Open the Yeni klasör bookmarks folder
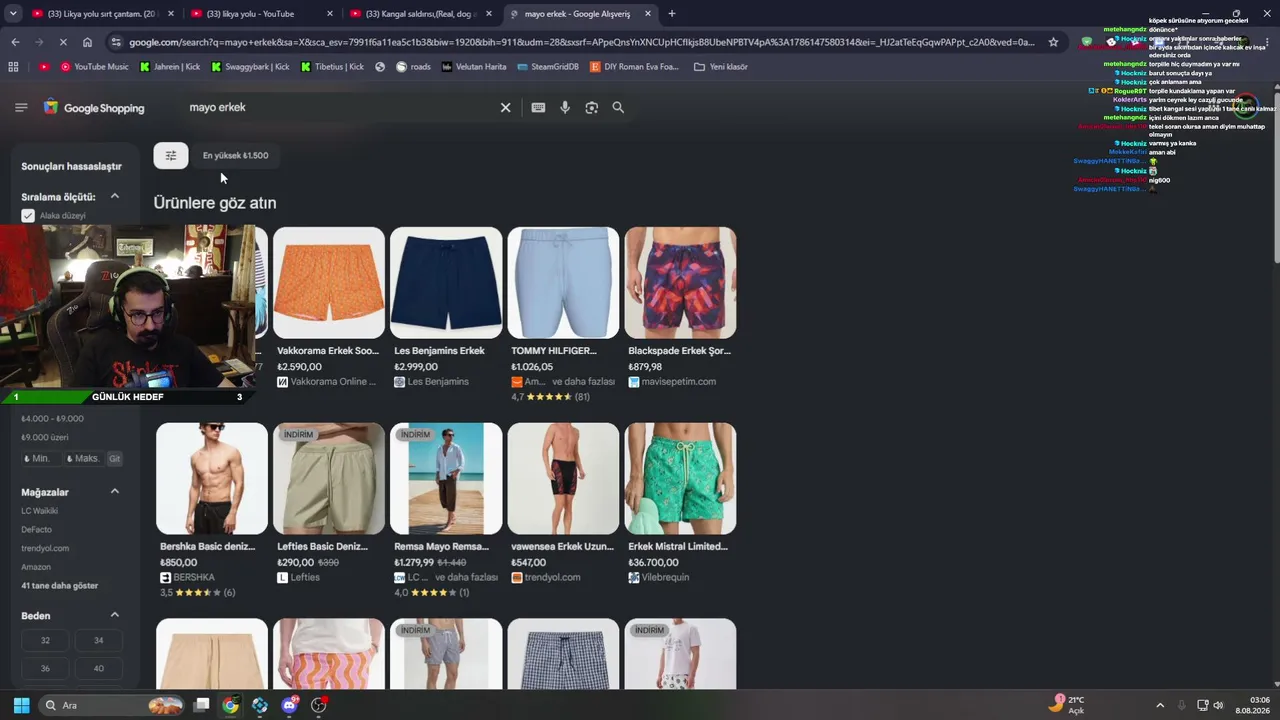This screenshot has width=1280, height=720. 721,67
